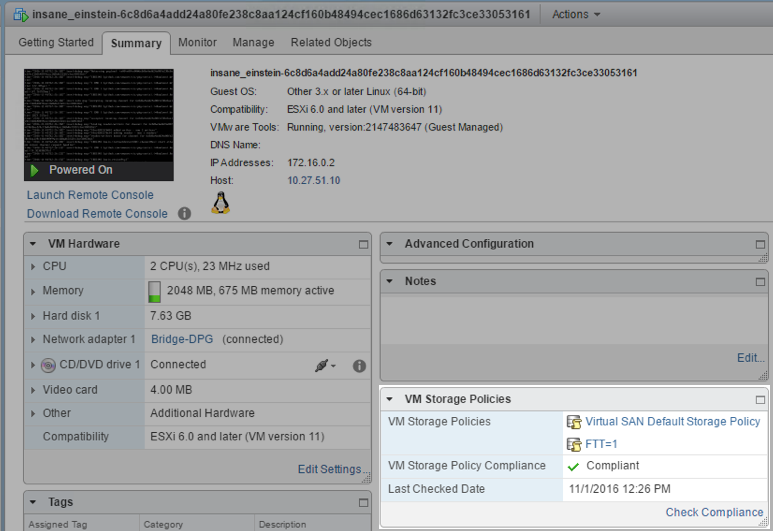
Task: Click the CD/DVD drive disc icon
Action: click(x=48, y=365)
